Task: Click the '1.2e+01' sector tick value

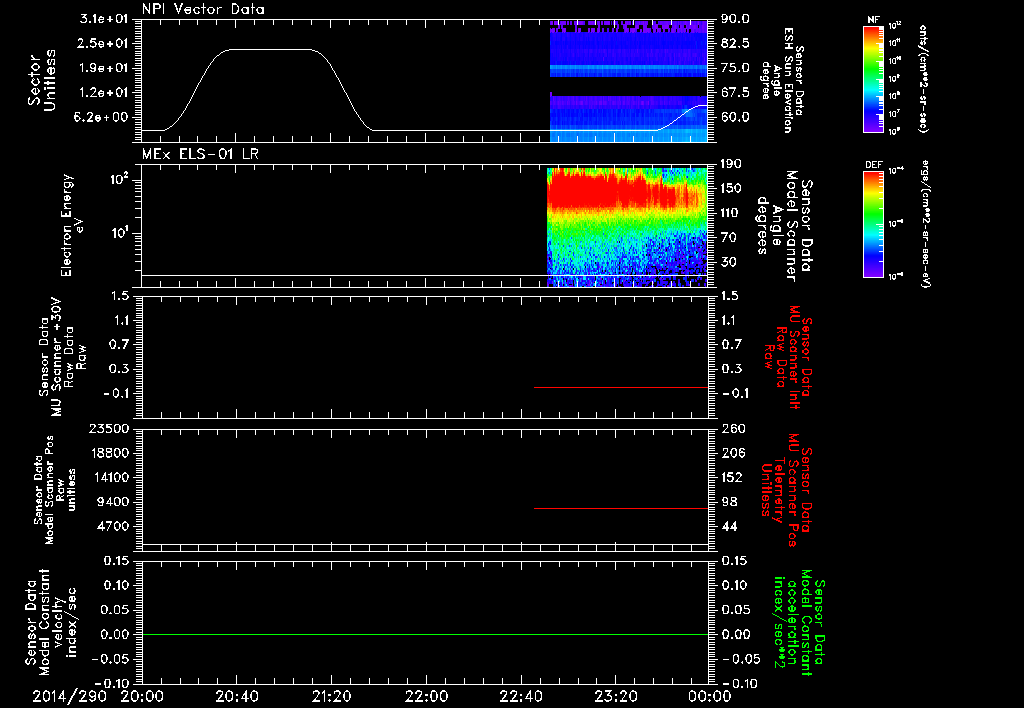Action: click(104, 93)
